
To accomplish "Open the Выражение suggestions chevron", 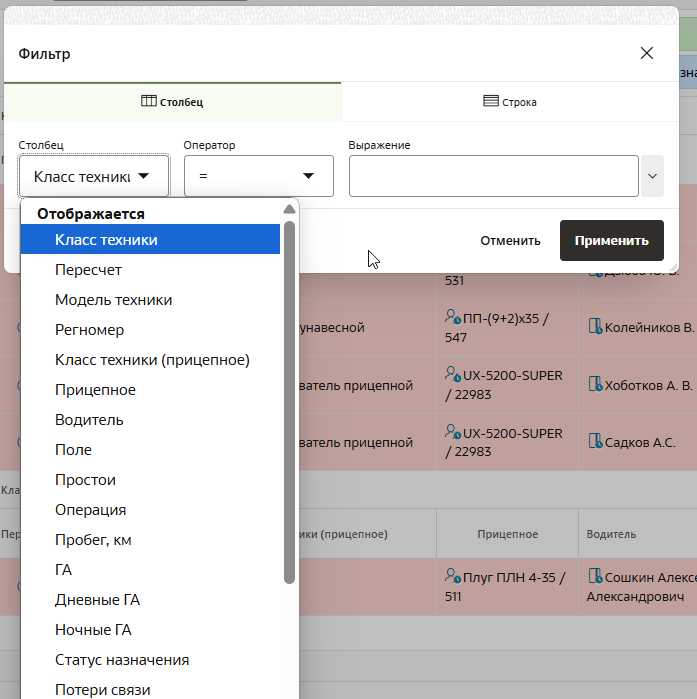I will 653,176.
